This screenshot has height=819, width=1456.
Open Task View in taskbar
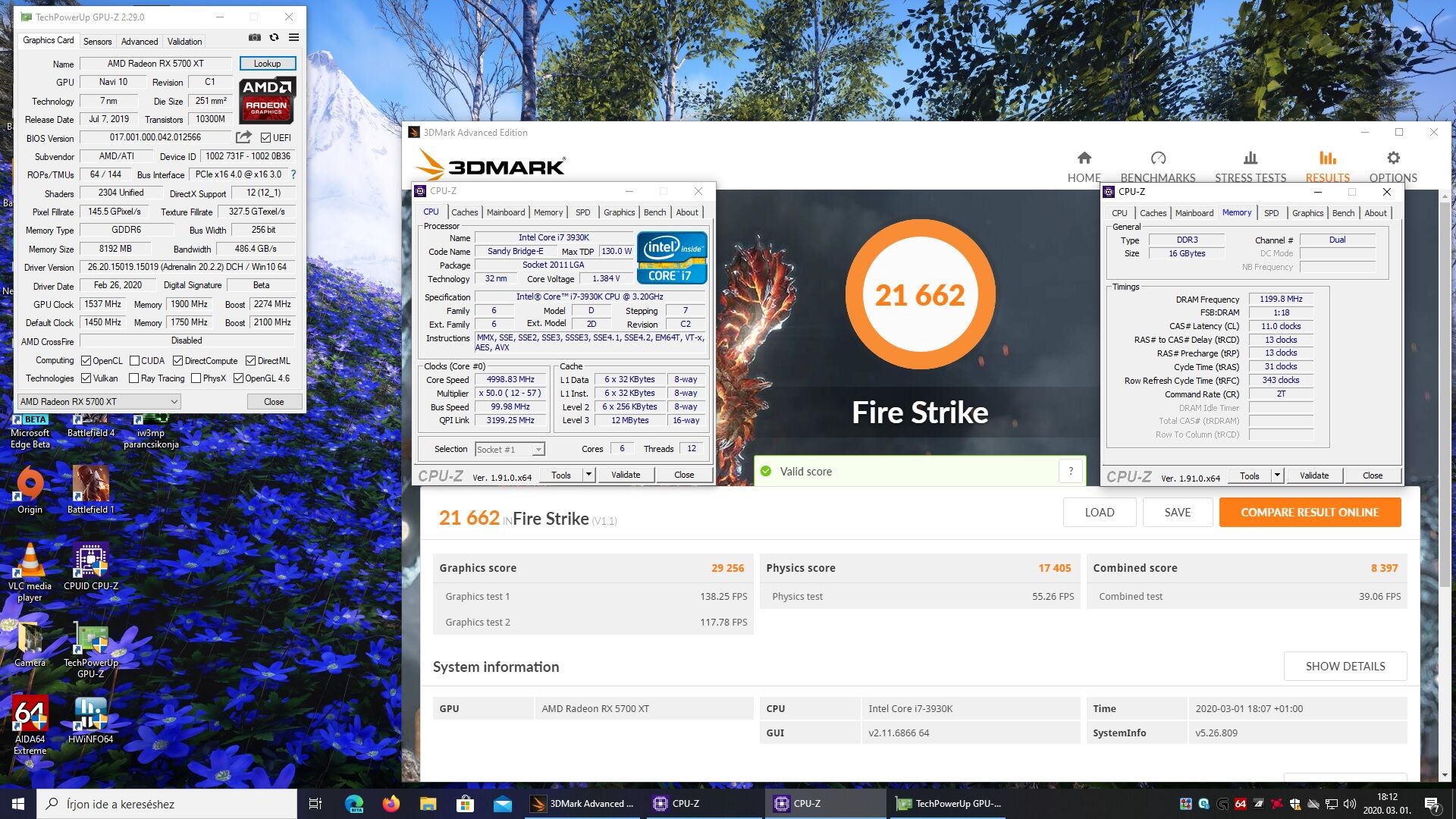pos(315,804)
